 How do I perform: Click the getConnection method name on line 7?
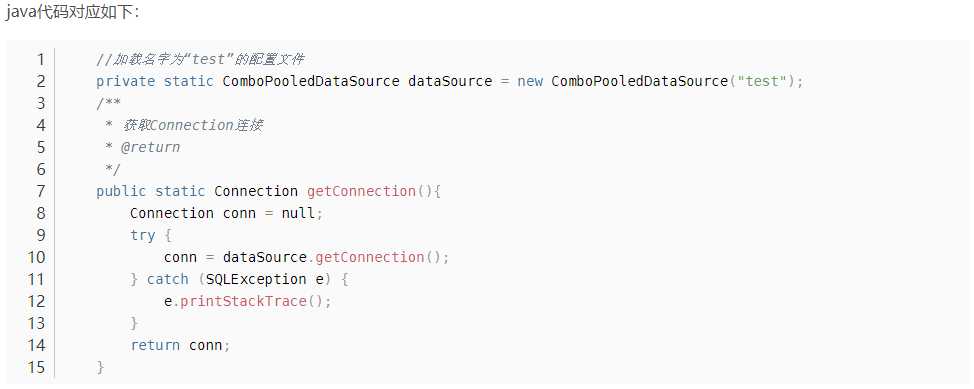coord(361,191)
